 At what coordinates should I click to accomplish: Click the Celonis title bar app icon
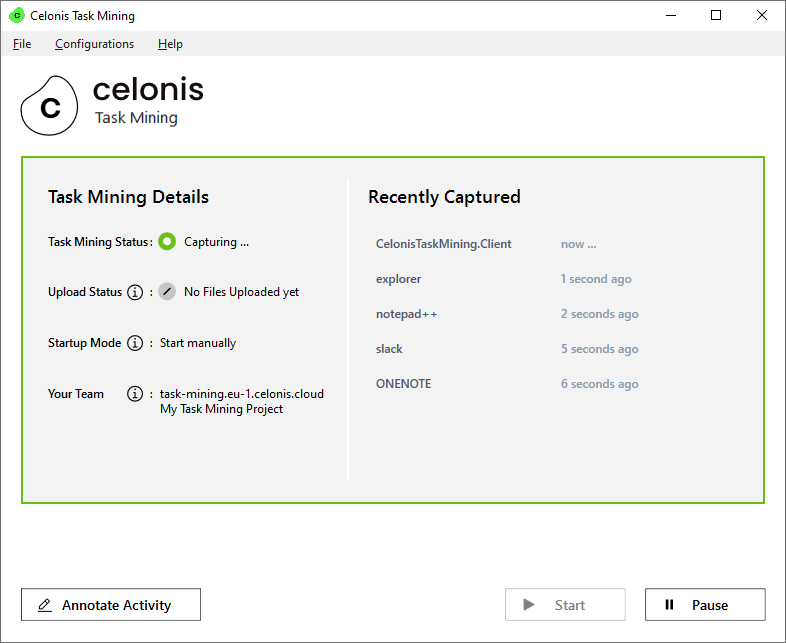click(x=17, y=16)
